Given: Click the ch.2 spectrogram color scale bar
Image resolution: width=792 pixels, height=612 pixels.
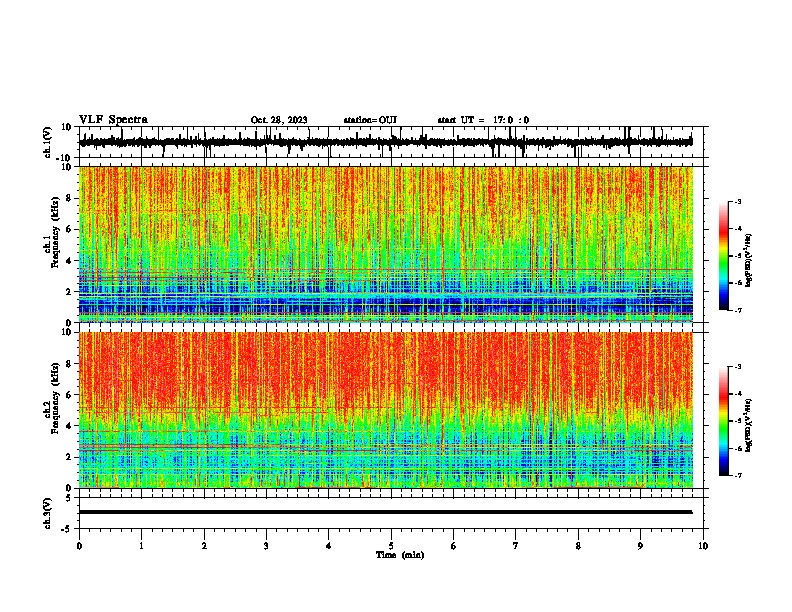Looking at the screenshot, I should coord(724,421).
